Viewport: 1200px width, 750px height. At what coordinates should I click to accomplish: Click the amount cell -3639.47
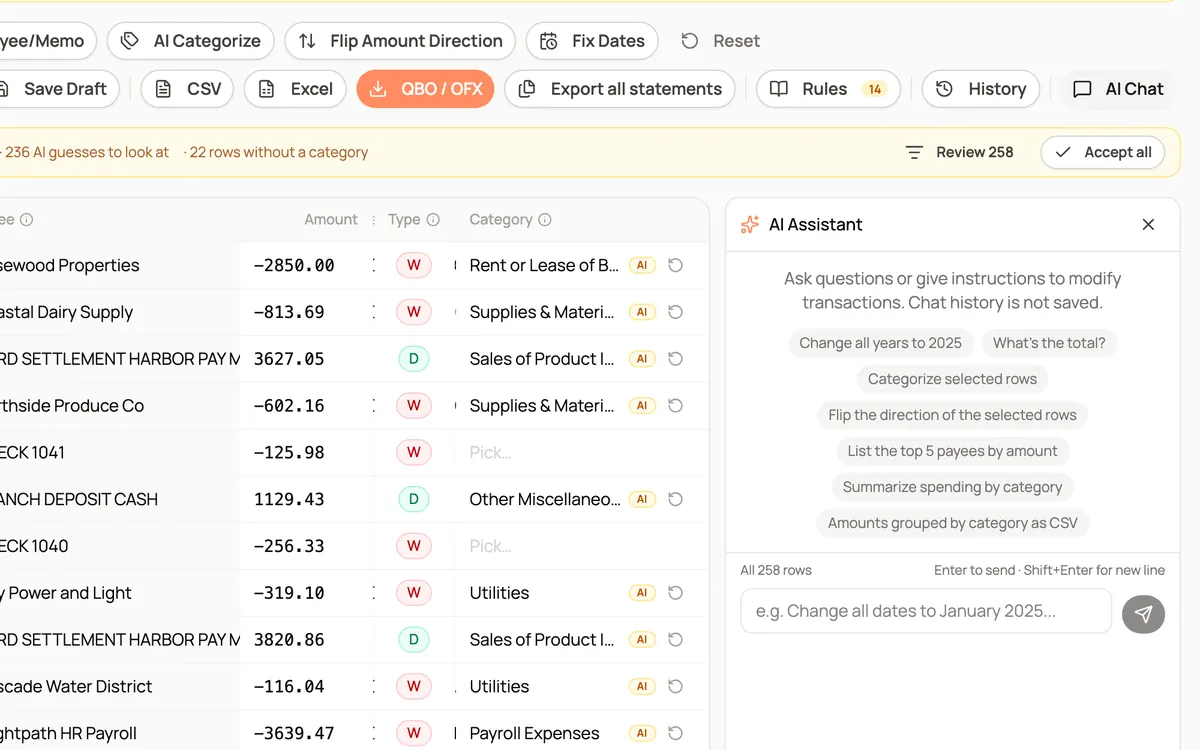tap(293, 733)
